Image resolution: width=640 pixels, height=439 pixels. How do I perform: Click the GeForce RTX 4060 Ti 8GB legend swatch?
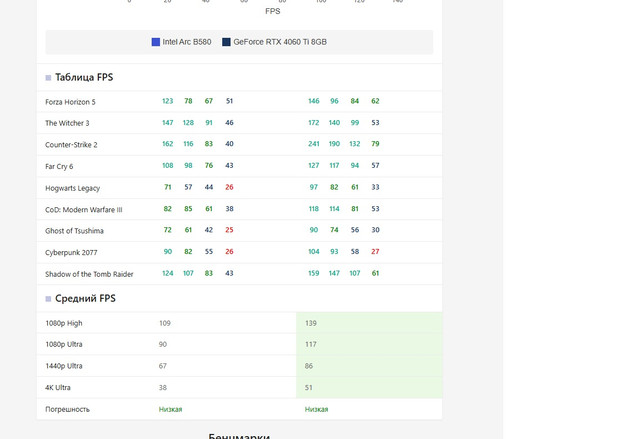(226, 42)
